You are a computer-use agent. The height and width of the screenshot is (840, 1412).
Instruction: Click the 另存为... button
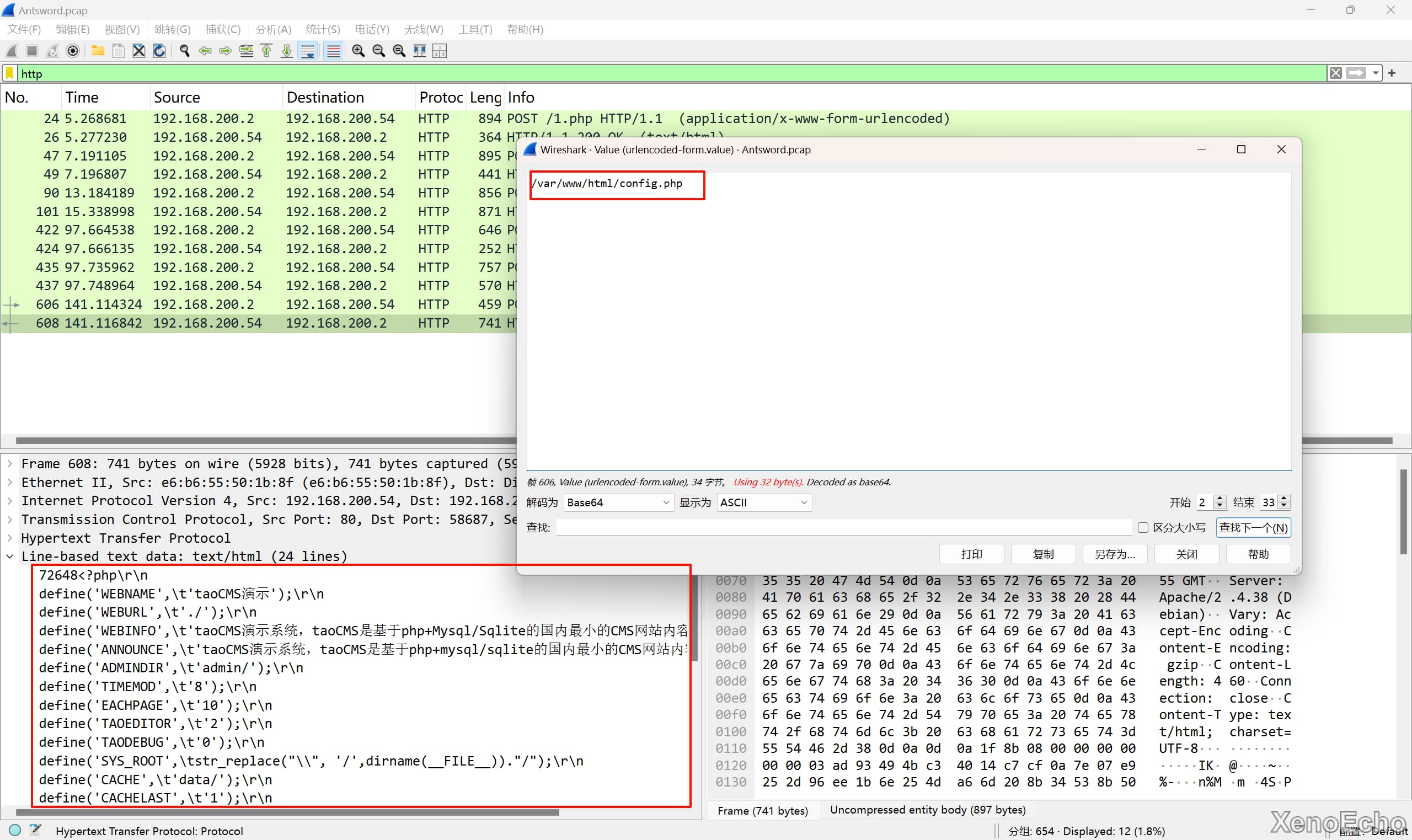1114,554
